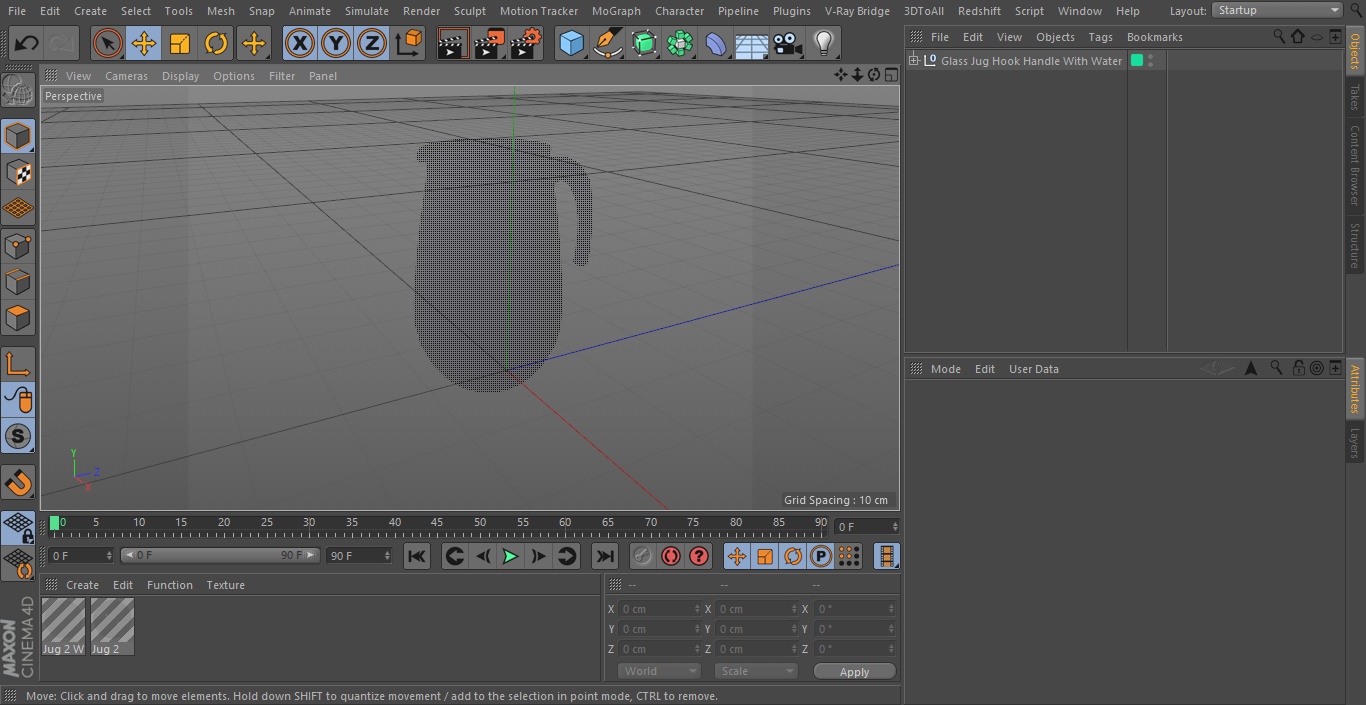Toggle the Y-axis lock
Viewport: 1366px width, 705px height.
336,43
